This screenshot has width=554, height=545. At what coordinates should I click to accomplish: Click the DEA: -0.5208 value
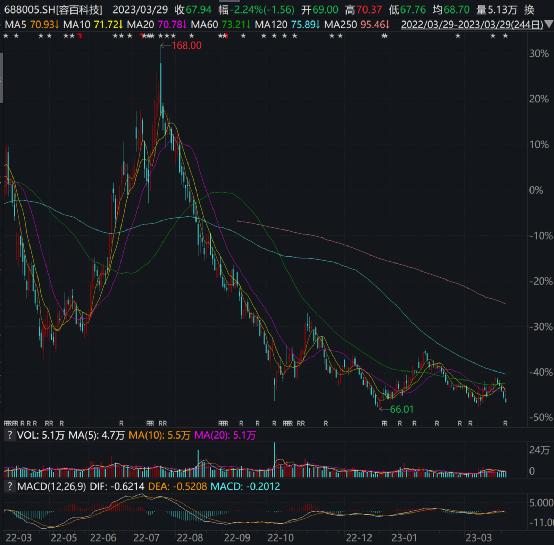pyautogui.click(x=177, y=486)
